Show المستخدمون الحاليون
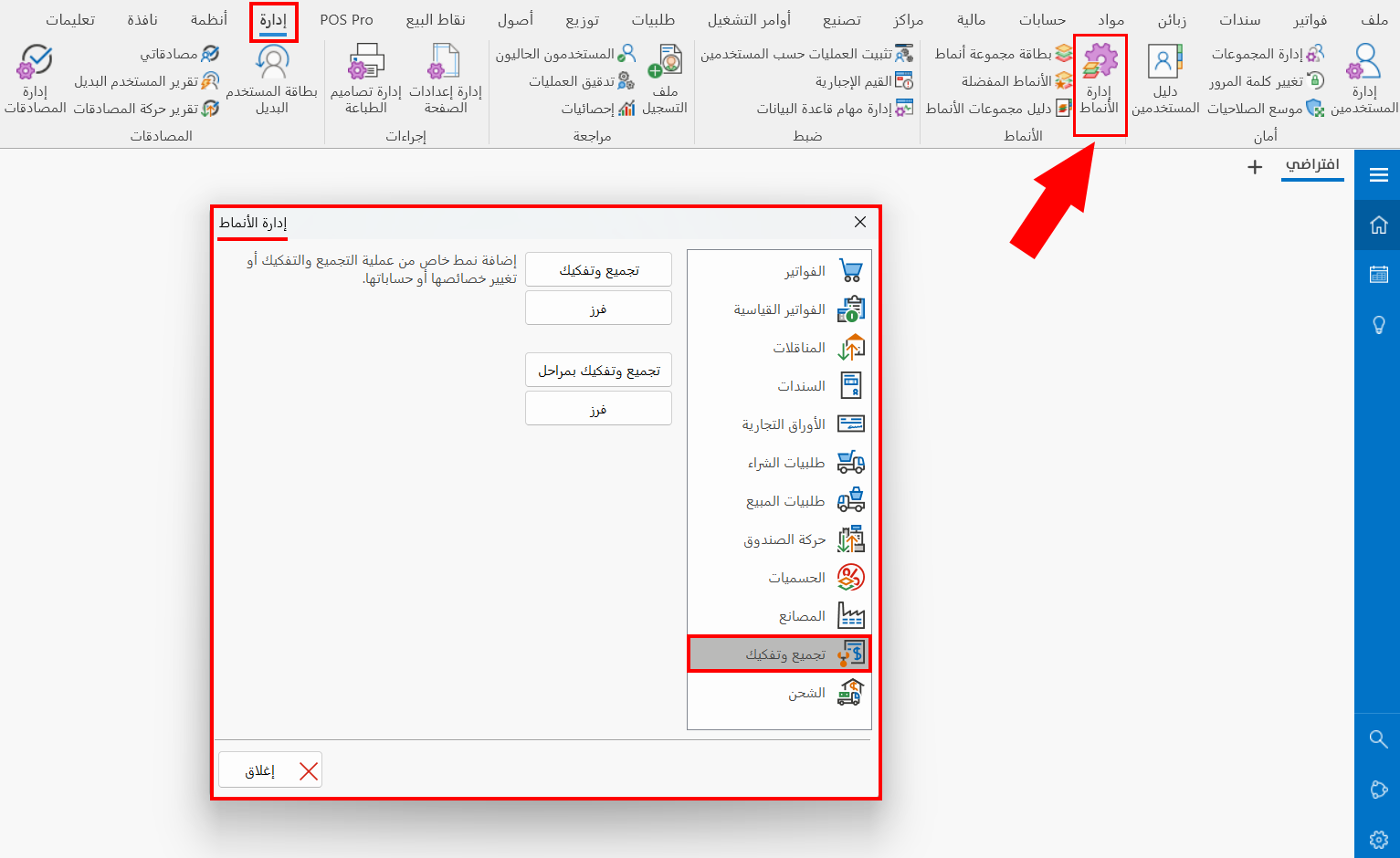The width and height of the screenshot is (1400, 858). 565,54
